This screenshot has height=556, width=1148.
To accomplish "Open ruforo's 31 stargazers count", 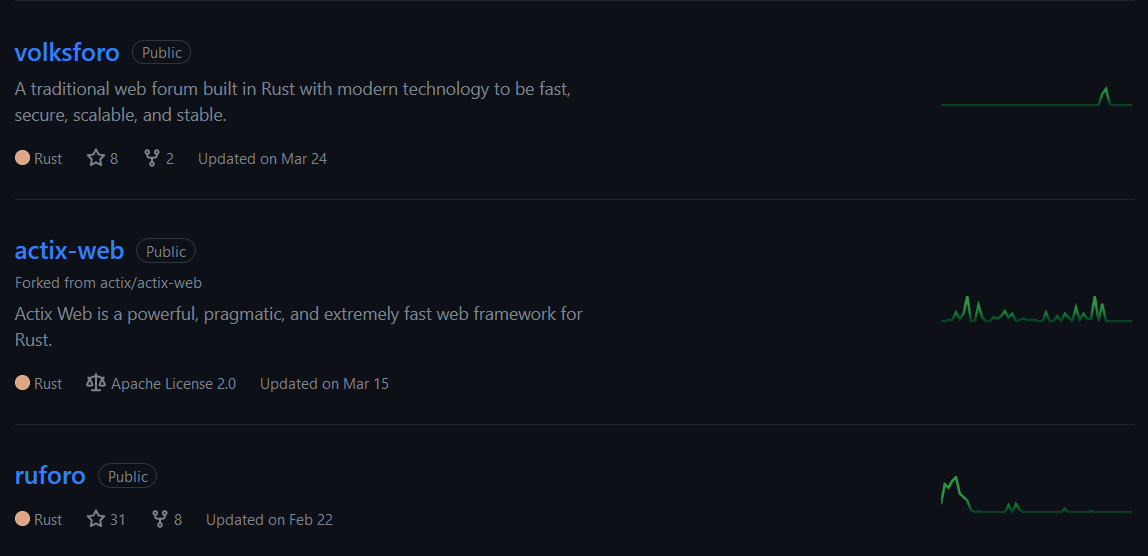I will coord(106,519).
